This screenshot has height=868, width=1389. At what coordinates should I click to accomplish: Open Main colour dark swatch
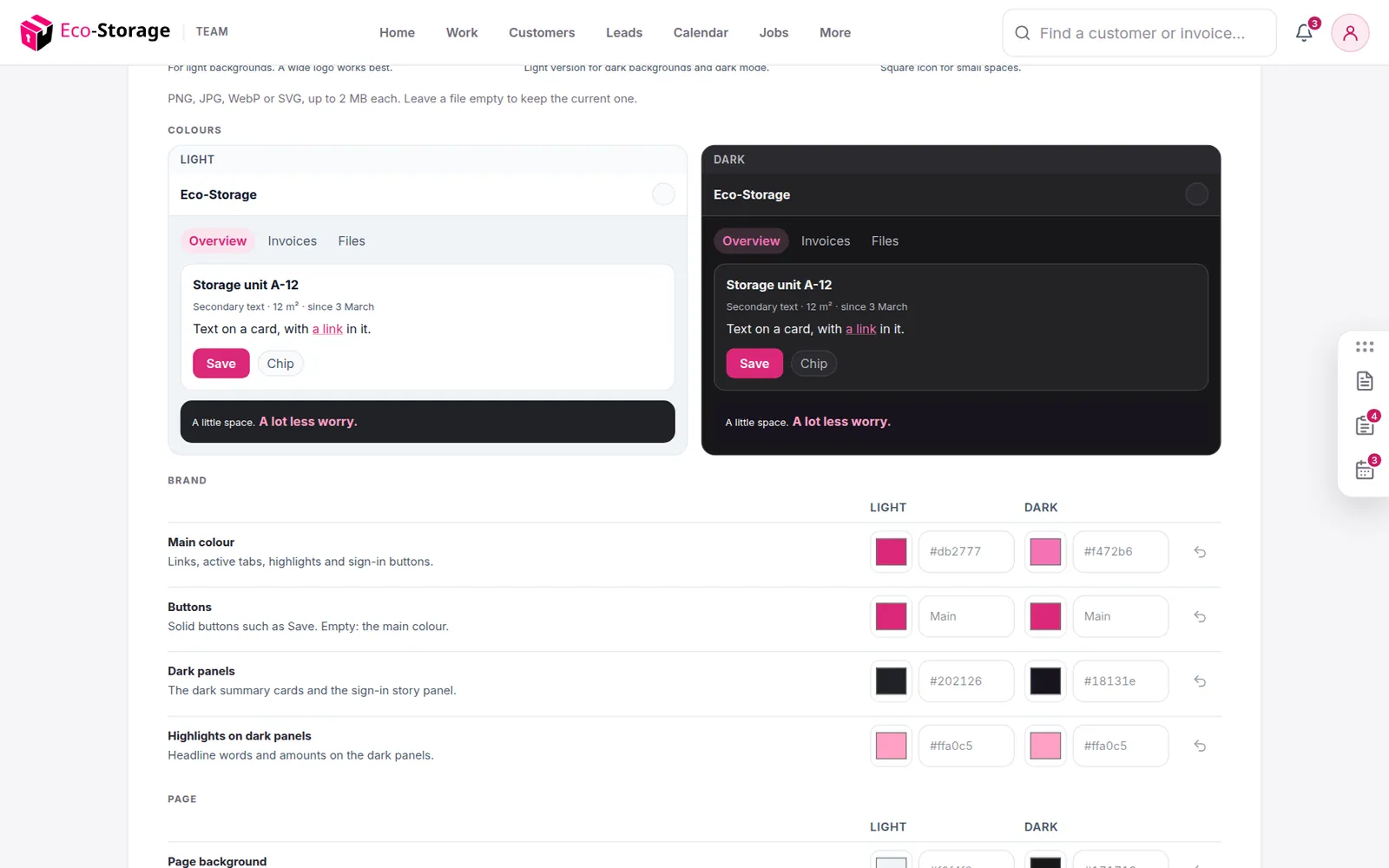coord(1045,552)
